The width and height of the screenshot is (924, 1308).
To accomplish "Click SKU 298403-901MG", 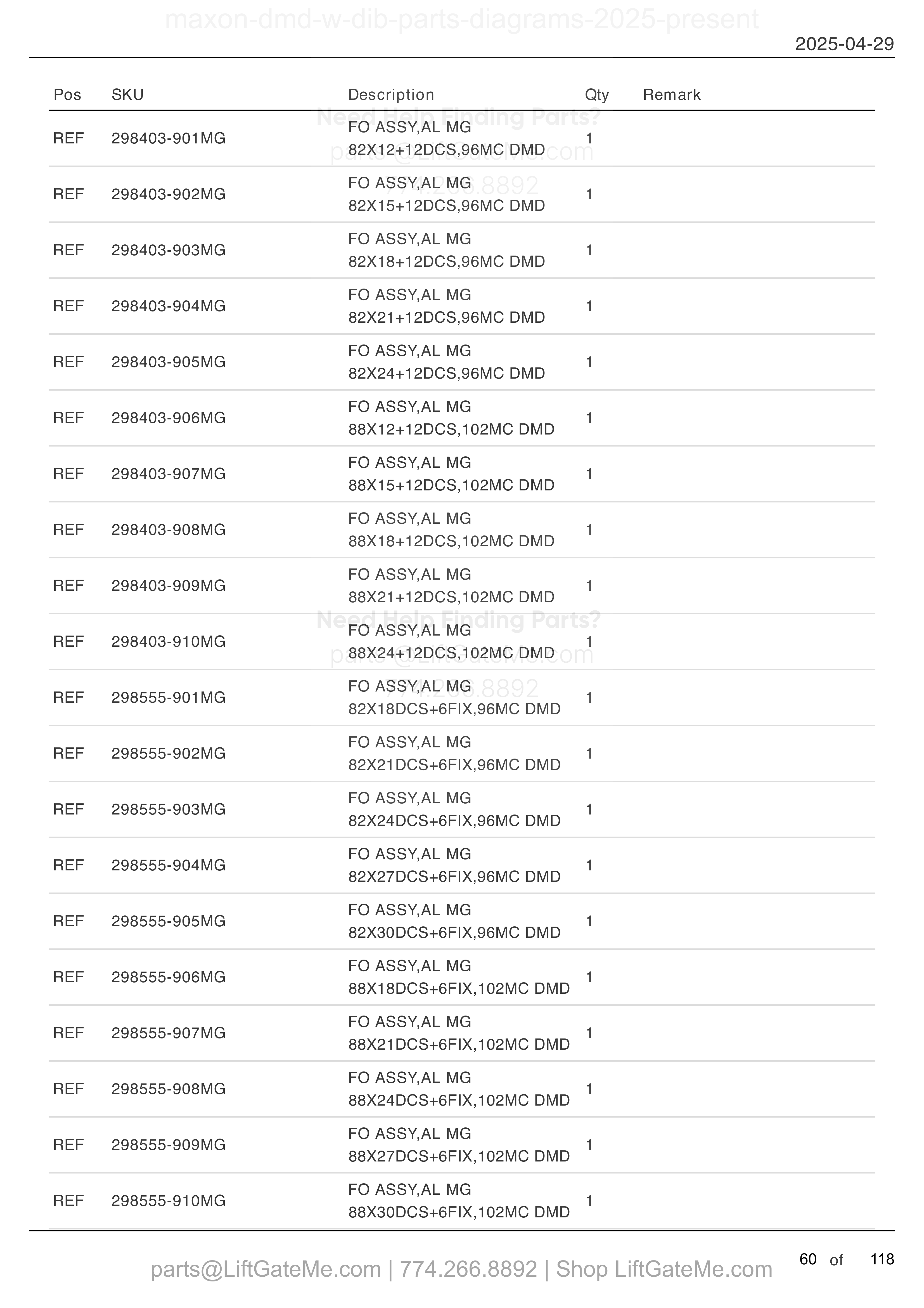I will click(x=169, y=138).
